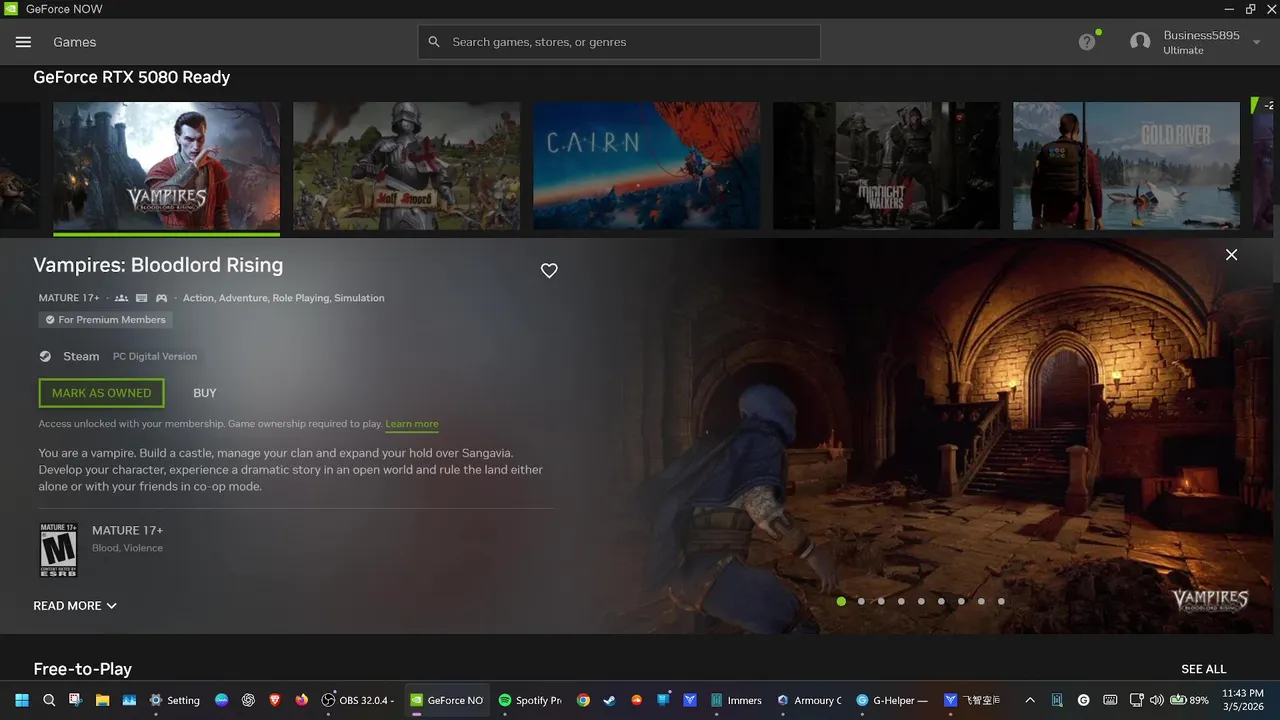Open ChatGPT from the taskbar
Viewport: 1280px width, 720px height.
[248, 700]
